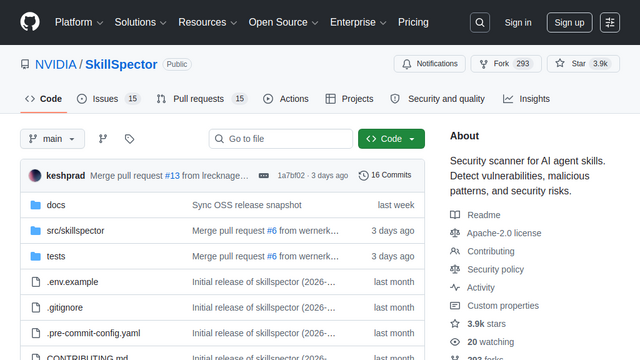
Task: Open the 20 watching link
Action: pyautogui.click(x=491, y=342)
